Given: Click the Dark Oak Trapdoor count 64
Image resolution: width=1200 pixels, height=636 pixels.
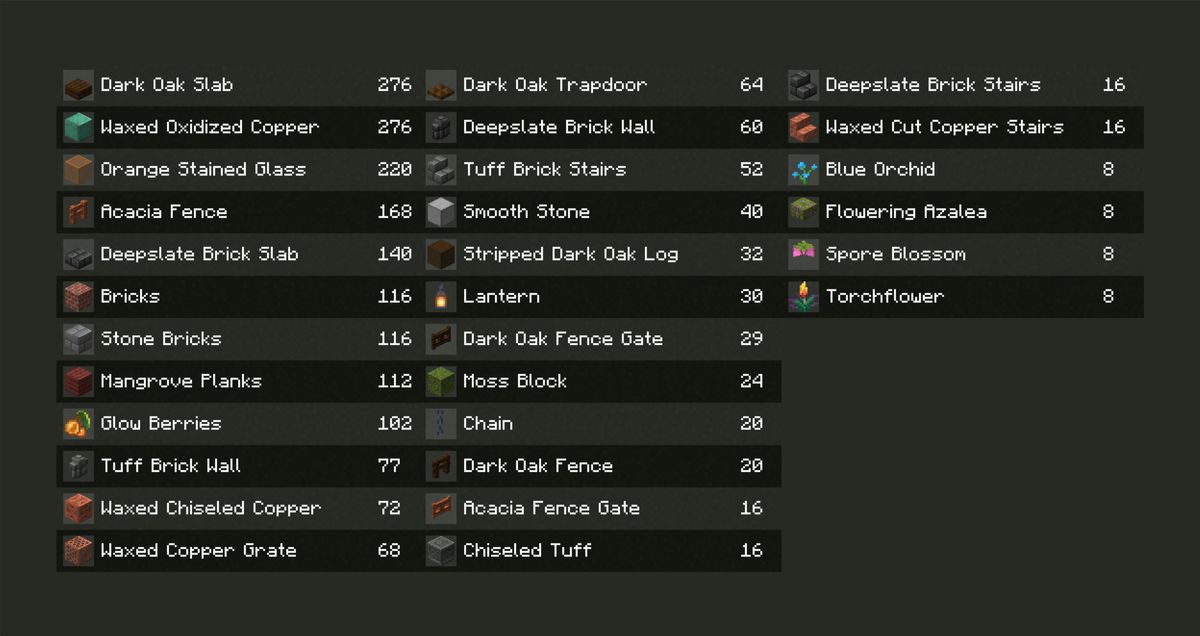Looking at the screenshot, I should (x=751, y=85).
